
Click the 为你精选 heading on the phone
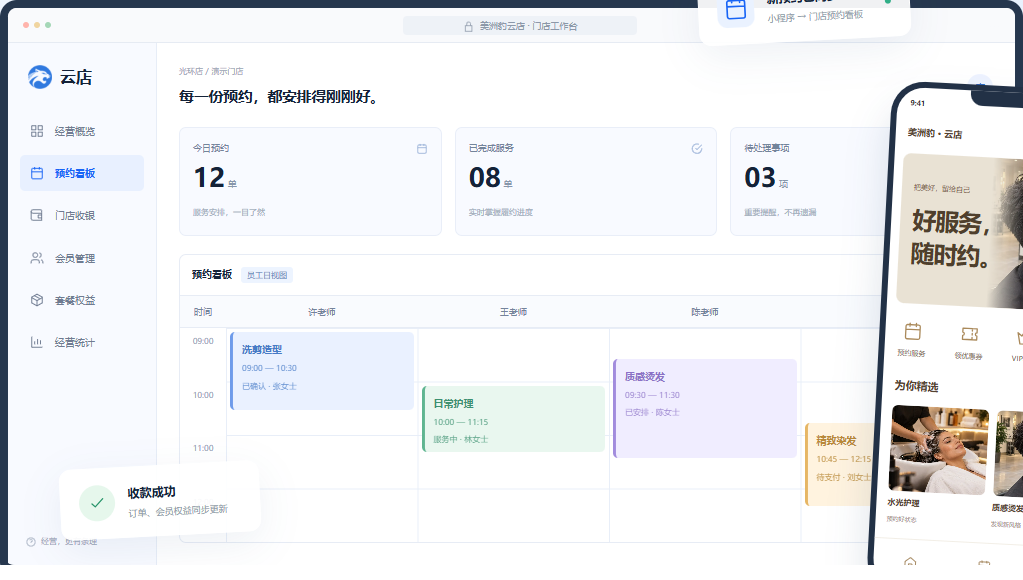[916, 386]
